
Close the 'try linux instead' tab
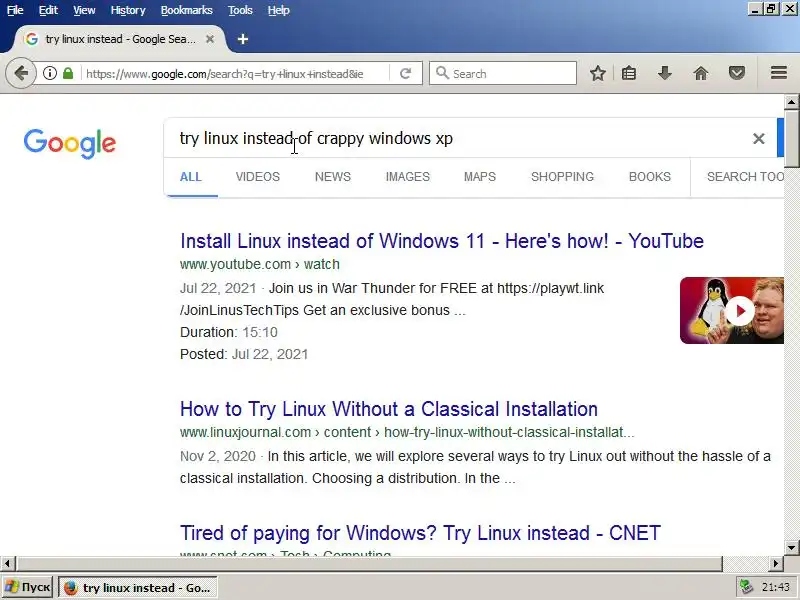pos(210,39)
